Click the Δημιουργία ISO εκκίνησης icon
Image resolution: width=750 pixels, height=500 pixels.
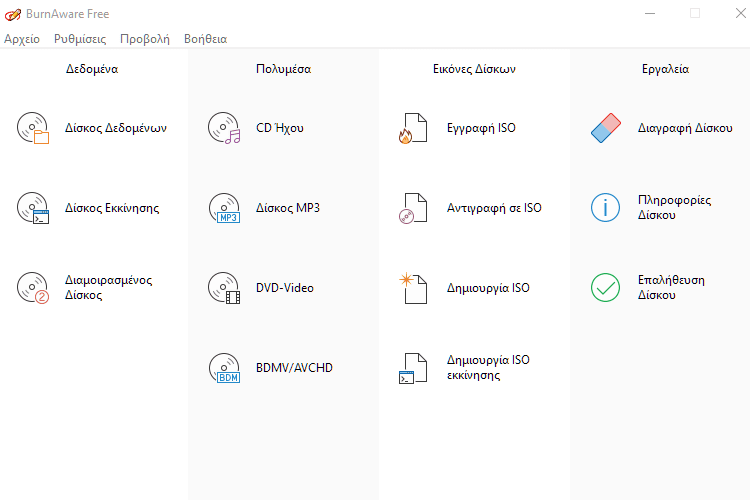pos(413,367)
